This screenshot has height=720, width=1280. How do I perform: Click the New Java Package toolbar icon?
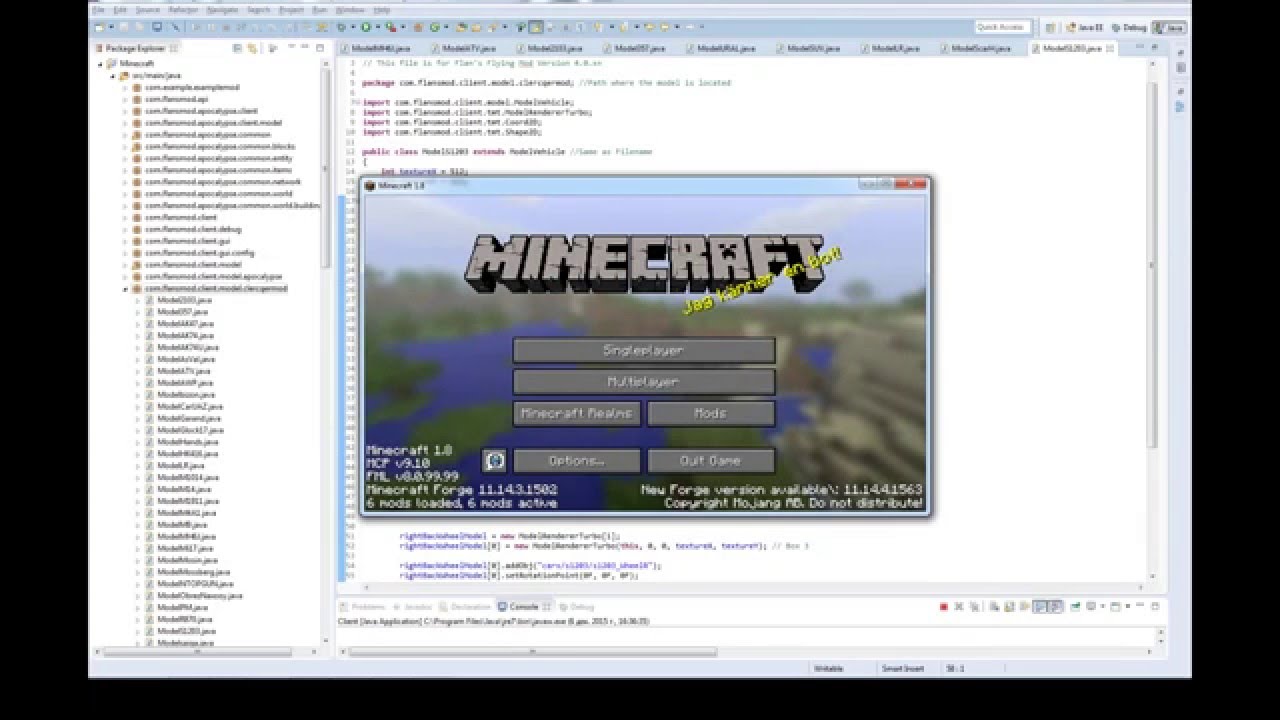coord(418,27)
